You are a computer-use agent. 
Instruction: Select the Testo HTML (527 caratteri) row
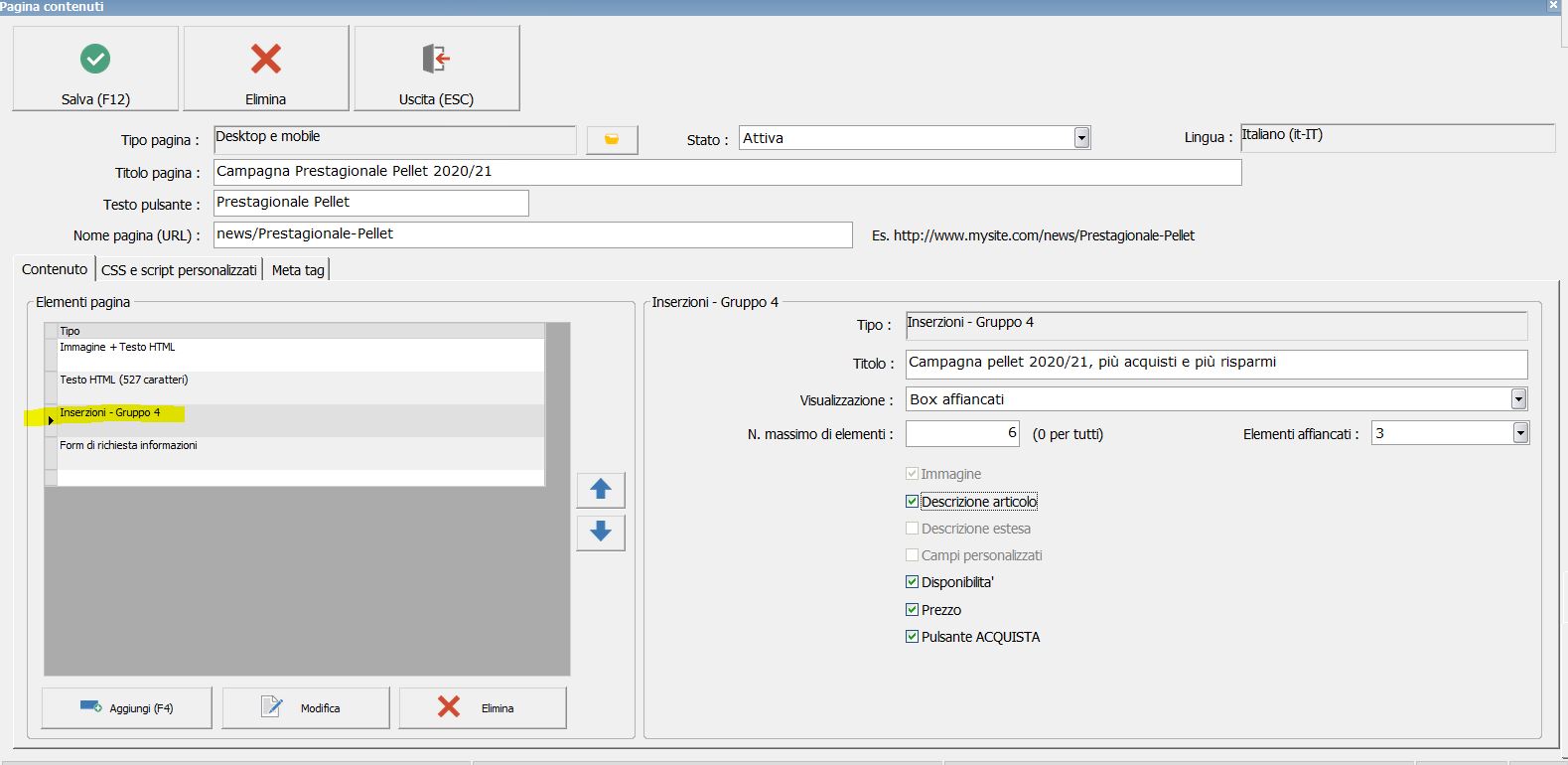301,387
